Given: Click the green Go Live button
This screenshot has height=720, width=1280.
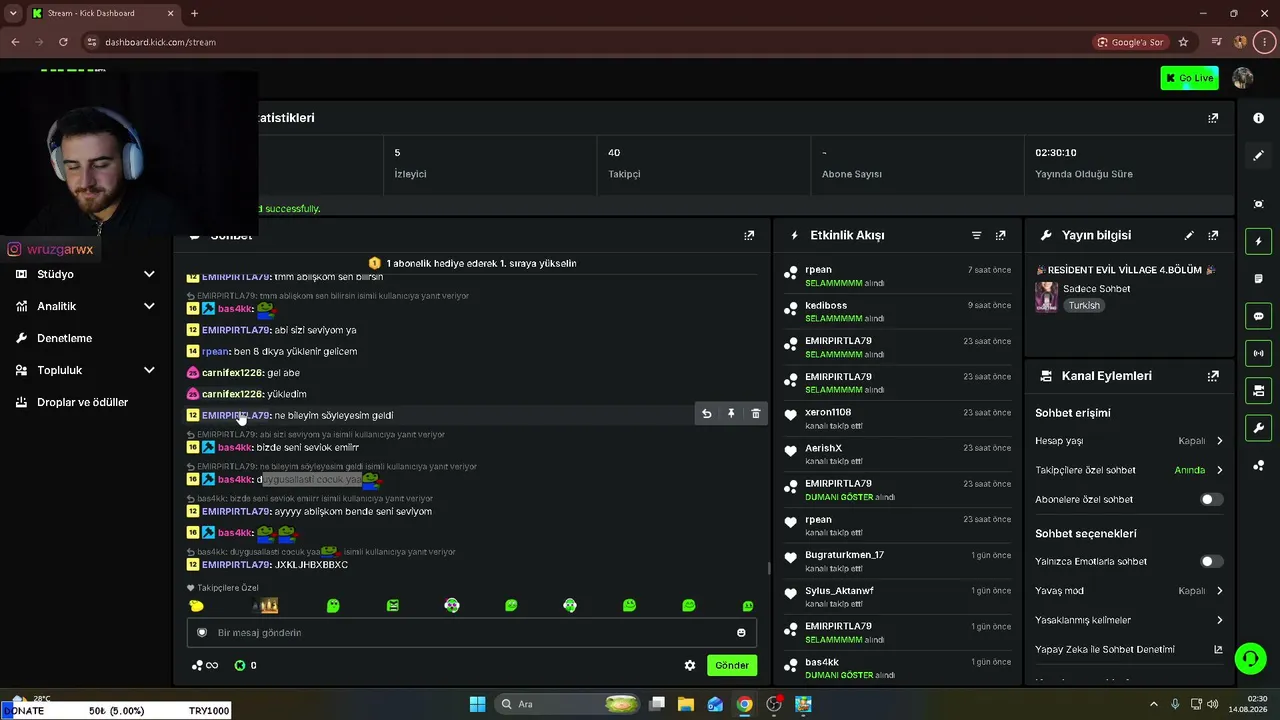Looking at the screenshot, I should point(1189,78).
